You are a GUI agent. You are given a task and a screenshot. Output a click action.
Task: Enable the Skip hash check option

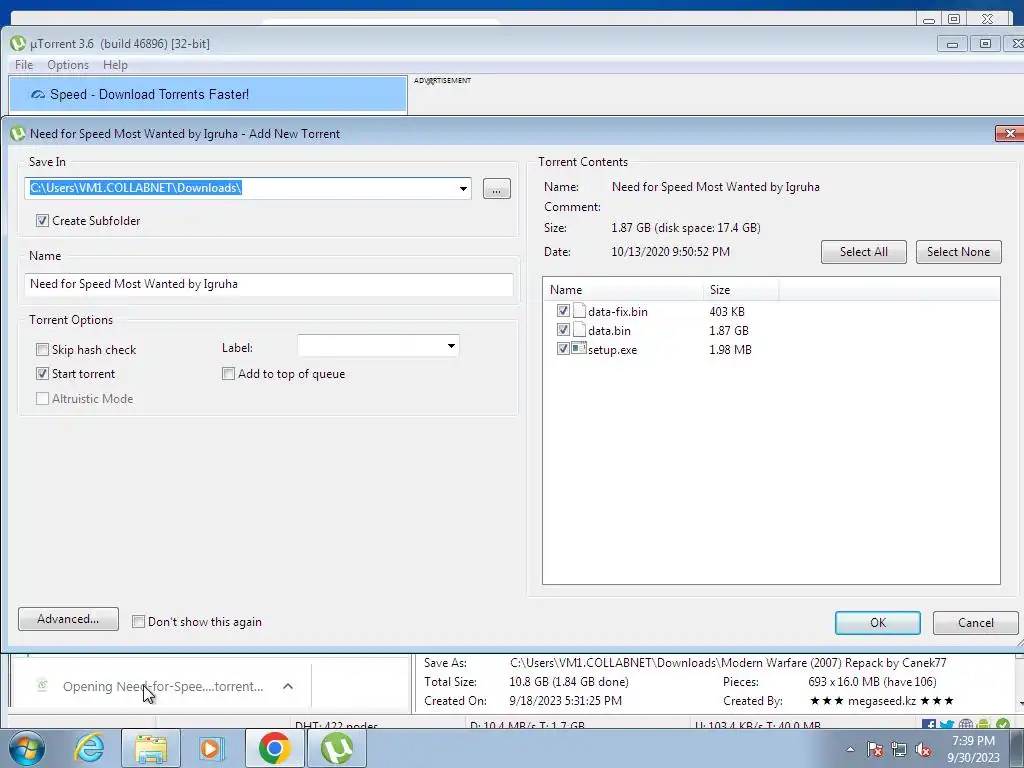[42, 349]
